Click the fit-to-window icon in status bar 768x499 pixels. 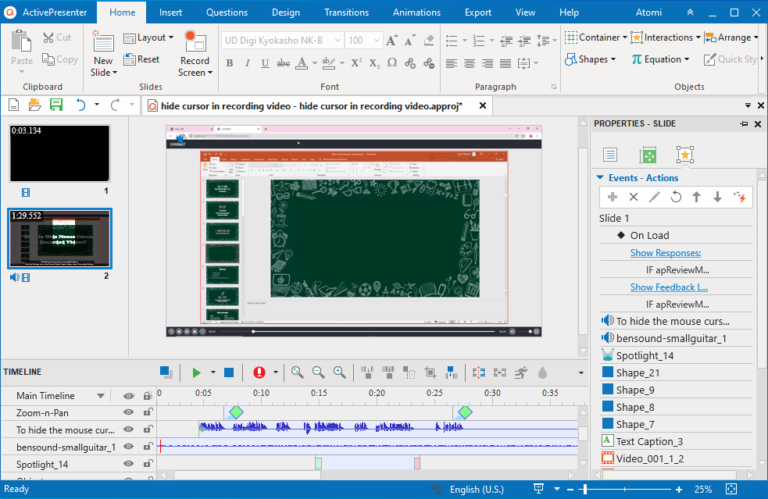point(731,489)
